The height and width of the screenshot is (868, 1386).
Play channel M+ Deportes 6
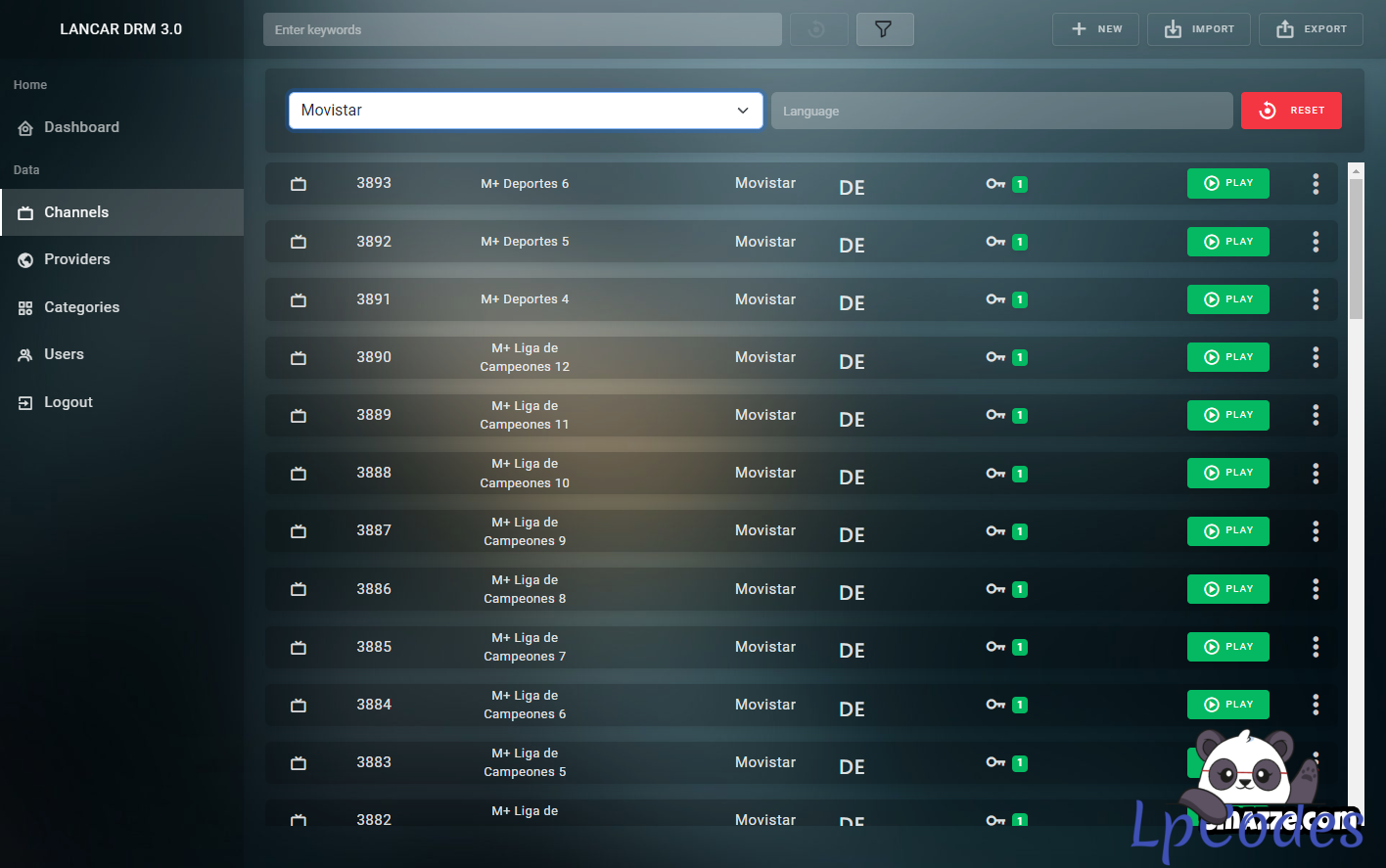coord(1227,183)
